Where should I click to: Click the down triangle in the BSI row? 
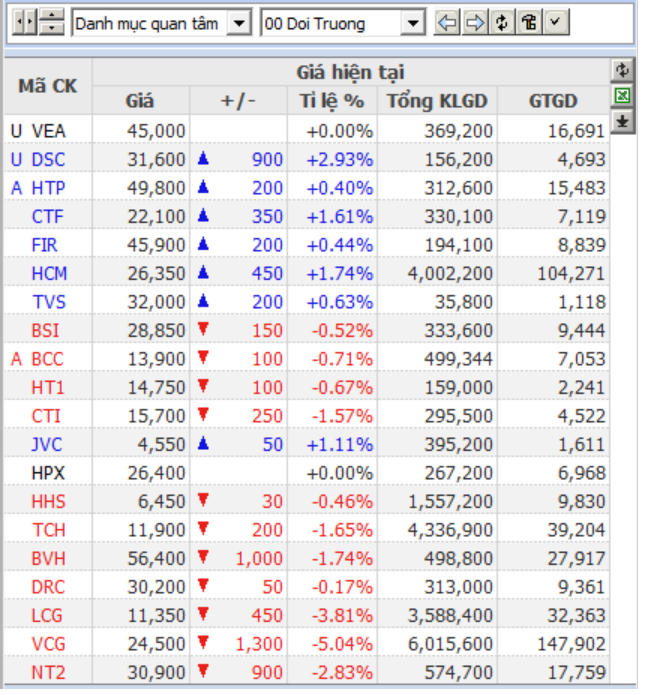203,329
